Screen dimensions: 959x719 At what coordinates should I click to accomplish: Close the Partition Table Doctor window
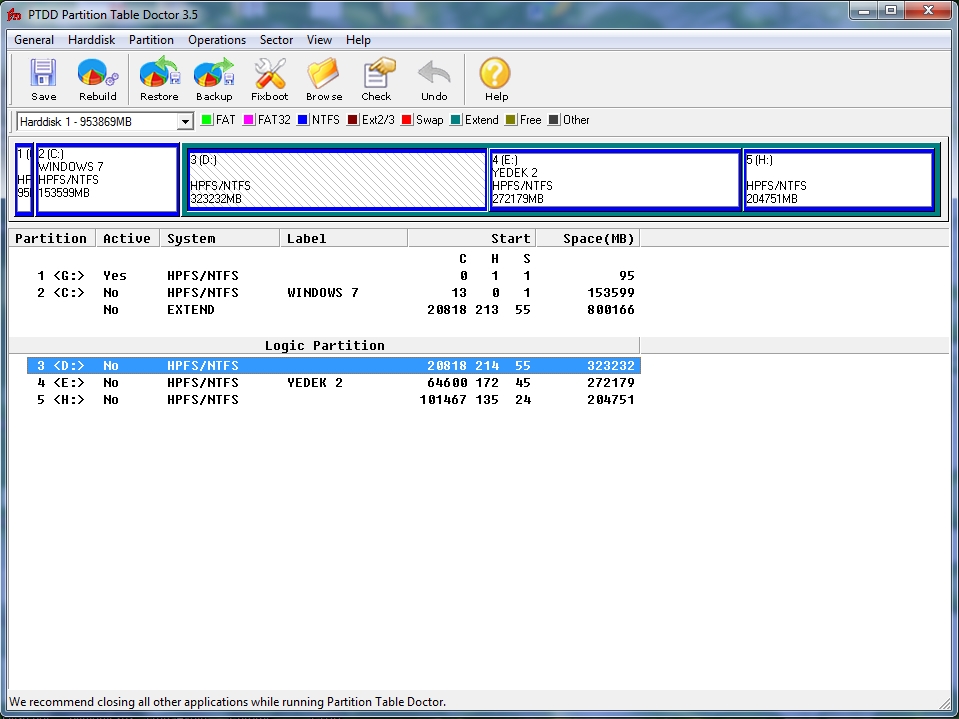pos(928,11)
